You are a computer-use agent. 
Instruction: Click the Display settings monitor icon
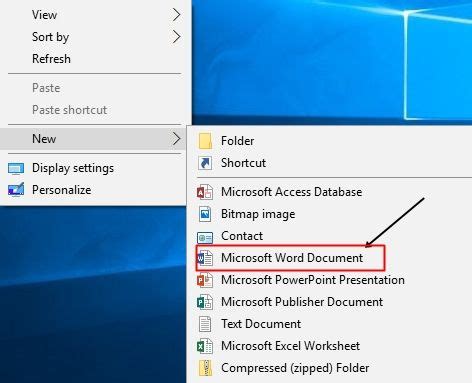tap(16, 168)
